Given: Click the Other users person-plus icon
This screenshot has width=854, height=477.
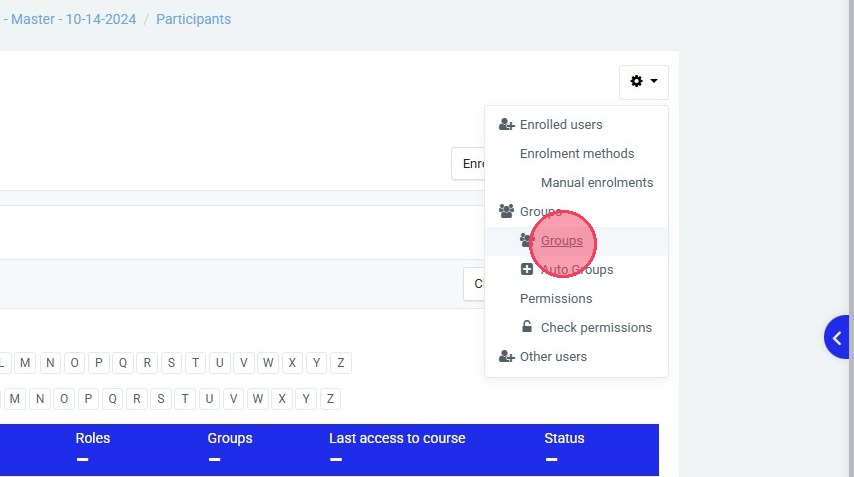Looking at the screenshot, I should click(507, 357).
